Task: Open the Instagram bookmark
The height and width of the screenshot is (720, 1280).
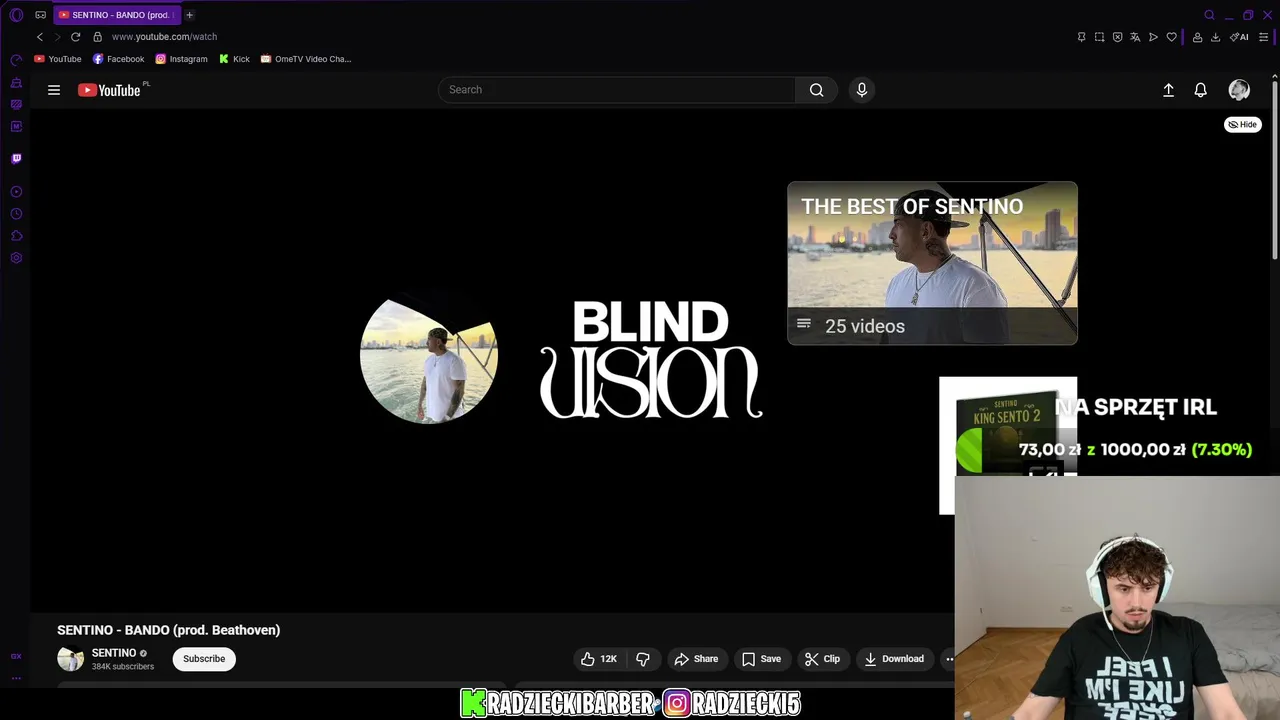Action: [181, 59]
